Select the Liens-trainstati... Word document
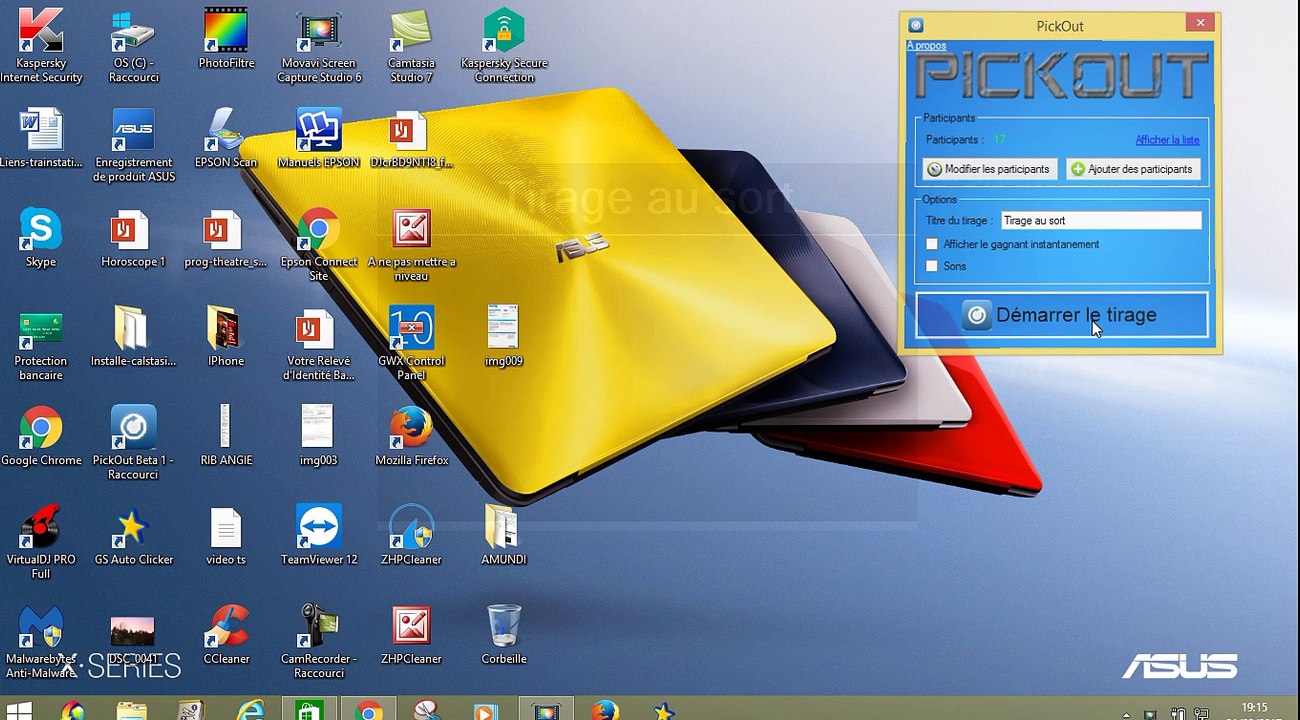This screenshot has height=720, width=1300. click(41, 138)
